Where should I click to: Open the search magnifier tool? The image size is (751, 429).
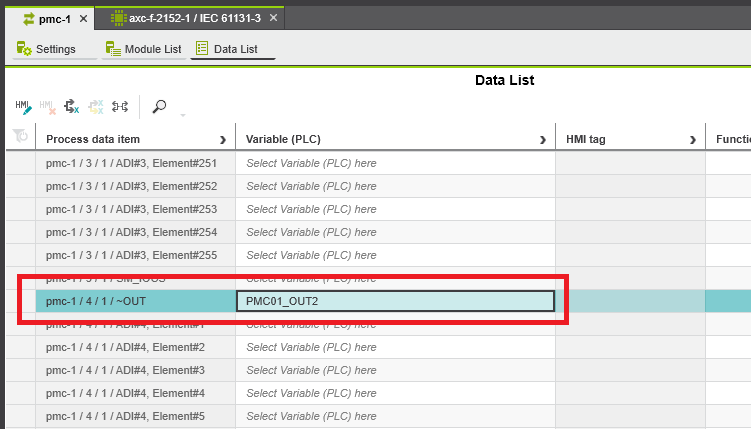(159, 106)
